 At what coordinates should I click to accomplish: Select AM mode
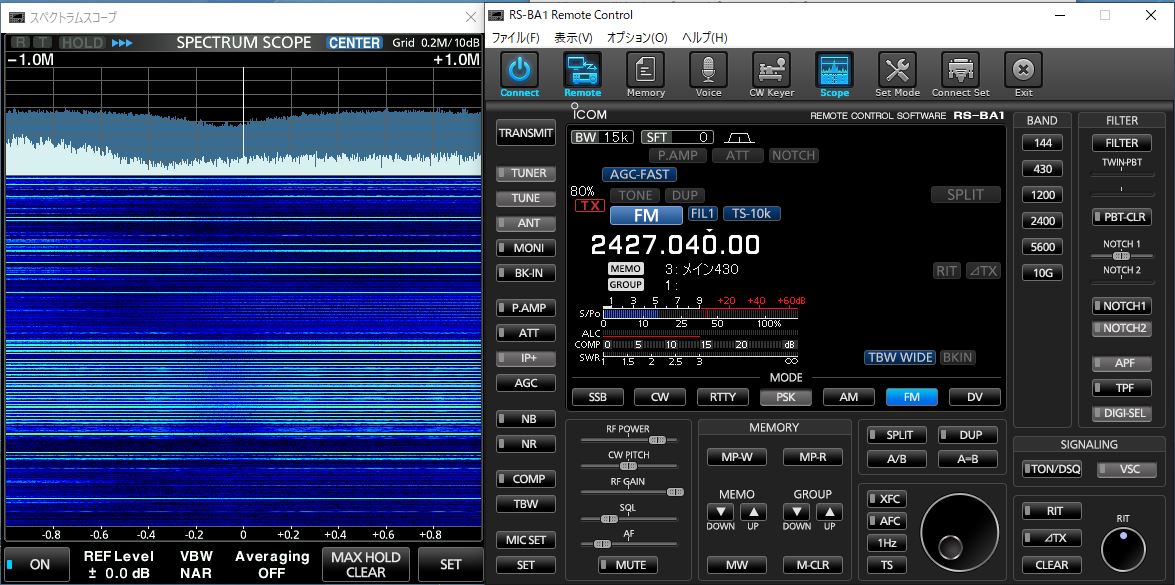[x=849, y=397]
